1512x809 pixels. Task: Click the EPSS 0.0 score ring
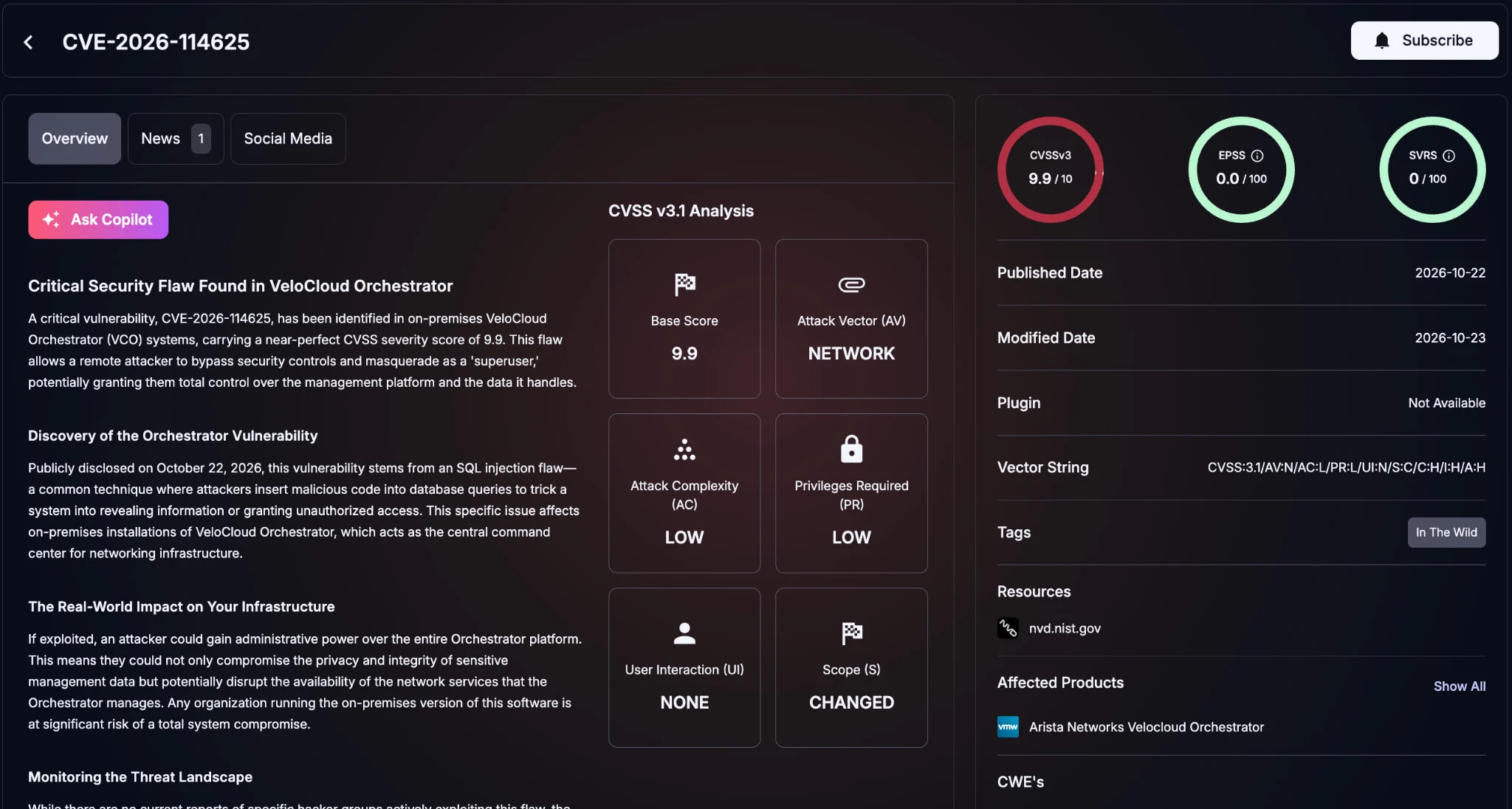click(1241, 170)
